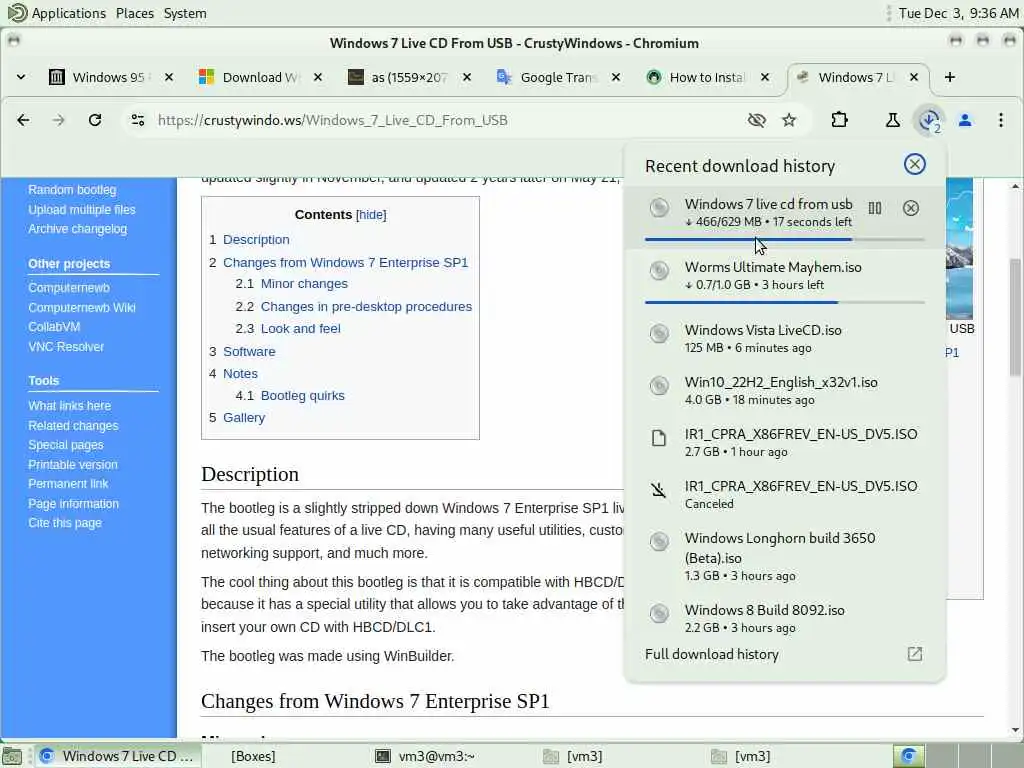The image size is (1024, 768).
Task: Click the page vertical scrollbar
Action: pyautogui.click(x=1015, y=318)
